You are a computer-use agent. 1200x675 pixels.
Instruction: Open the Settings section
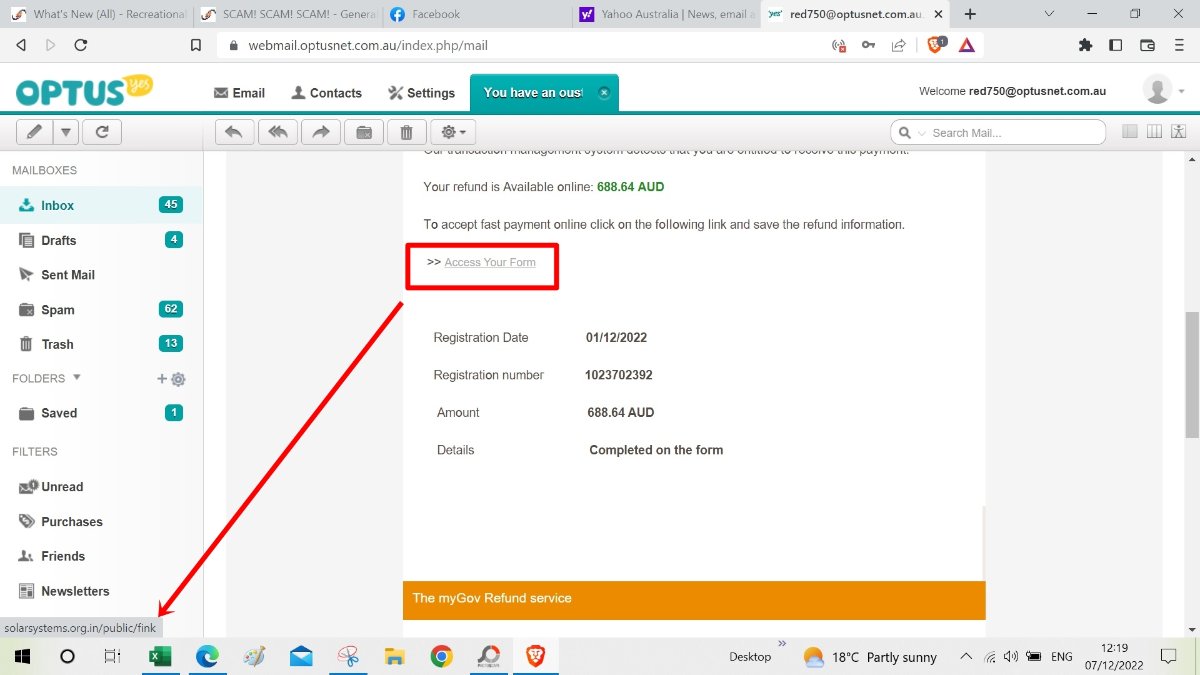point(421,93)
